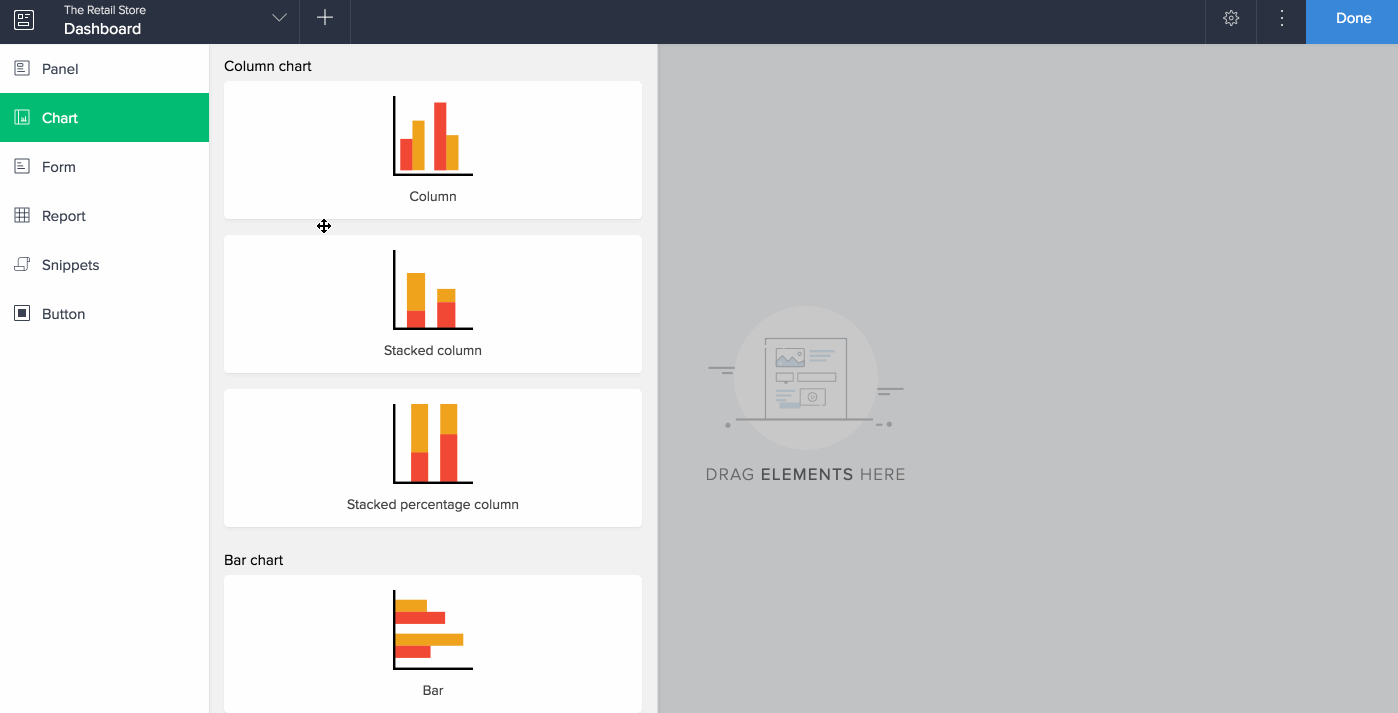Click the "Bar chart" section heading
The height and width of the screenshot is (713, 1398).
click(254, 560)
